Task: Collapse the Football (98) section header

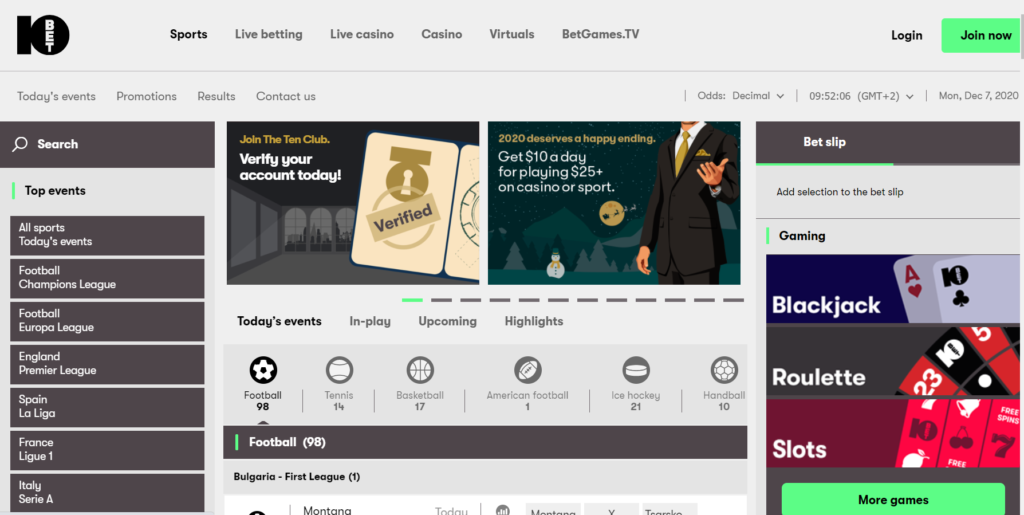Action: click(x=485, y=443)
